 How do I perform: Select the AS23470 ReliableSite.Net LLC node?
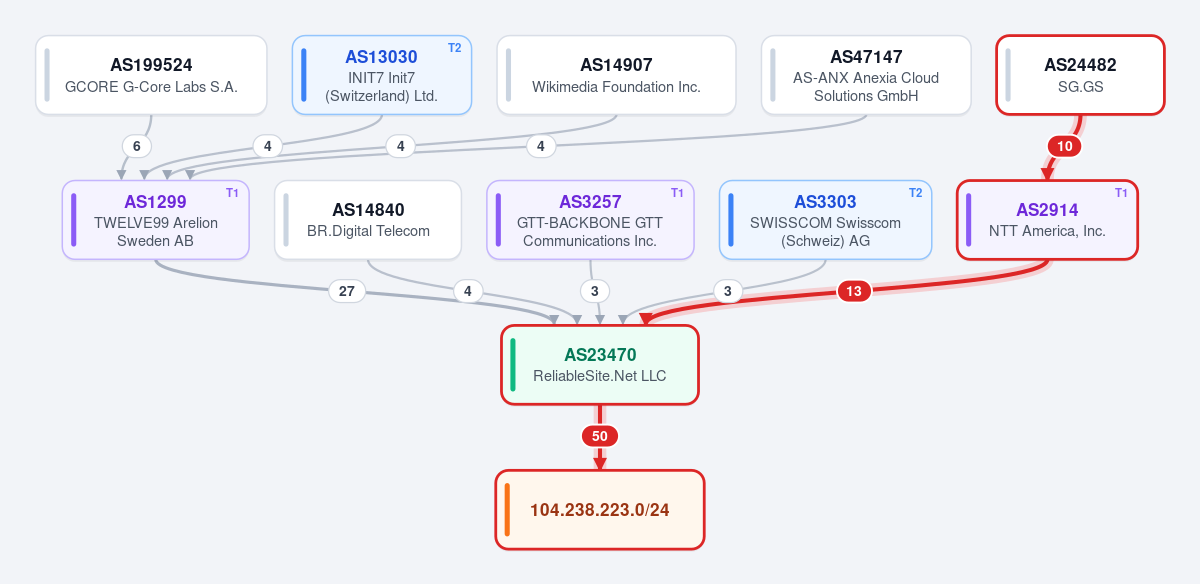coord(600,365)
